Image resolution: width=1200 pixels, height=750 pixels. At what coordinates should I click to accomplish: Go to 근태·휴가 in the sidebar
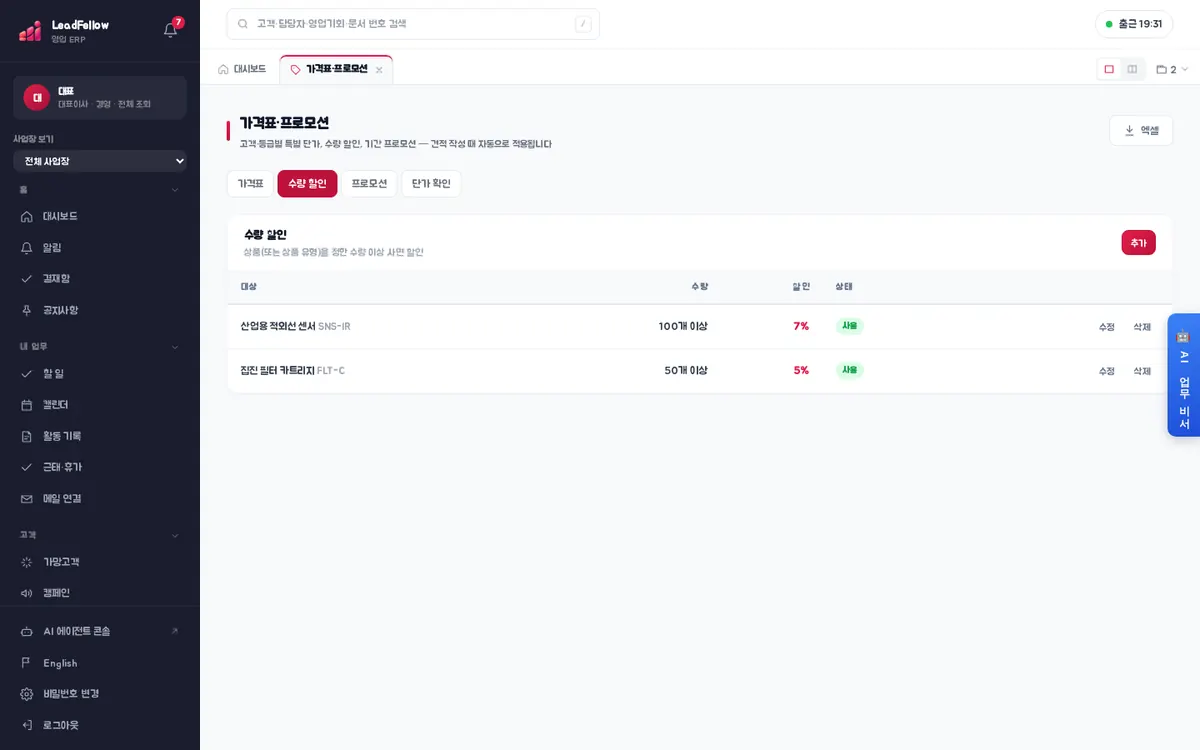click(100, 467)
